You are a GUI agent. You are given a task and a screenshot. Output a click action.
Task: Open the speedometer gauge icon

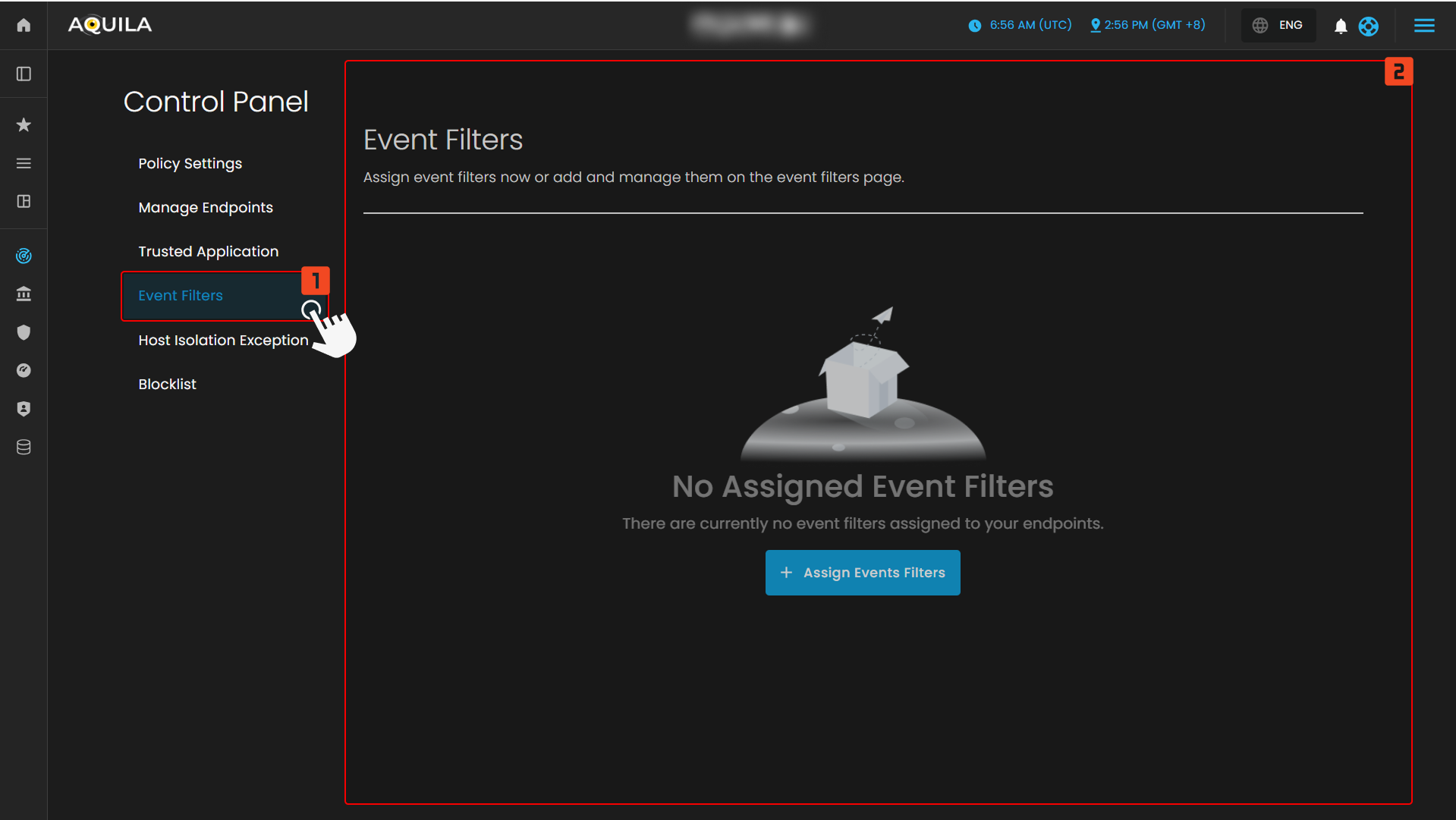coord(24,370)
